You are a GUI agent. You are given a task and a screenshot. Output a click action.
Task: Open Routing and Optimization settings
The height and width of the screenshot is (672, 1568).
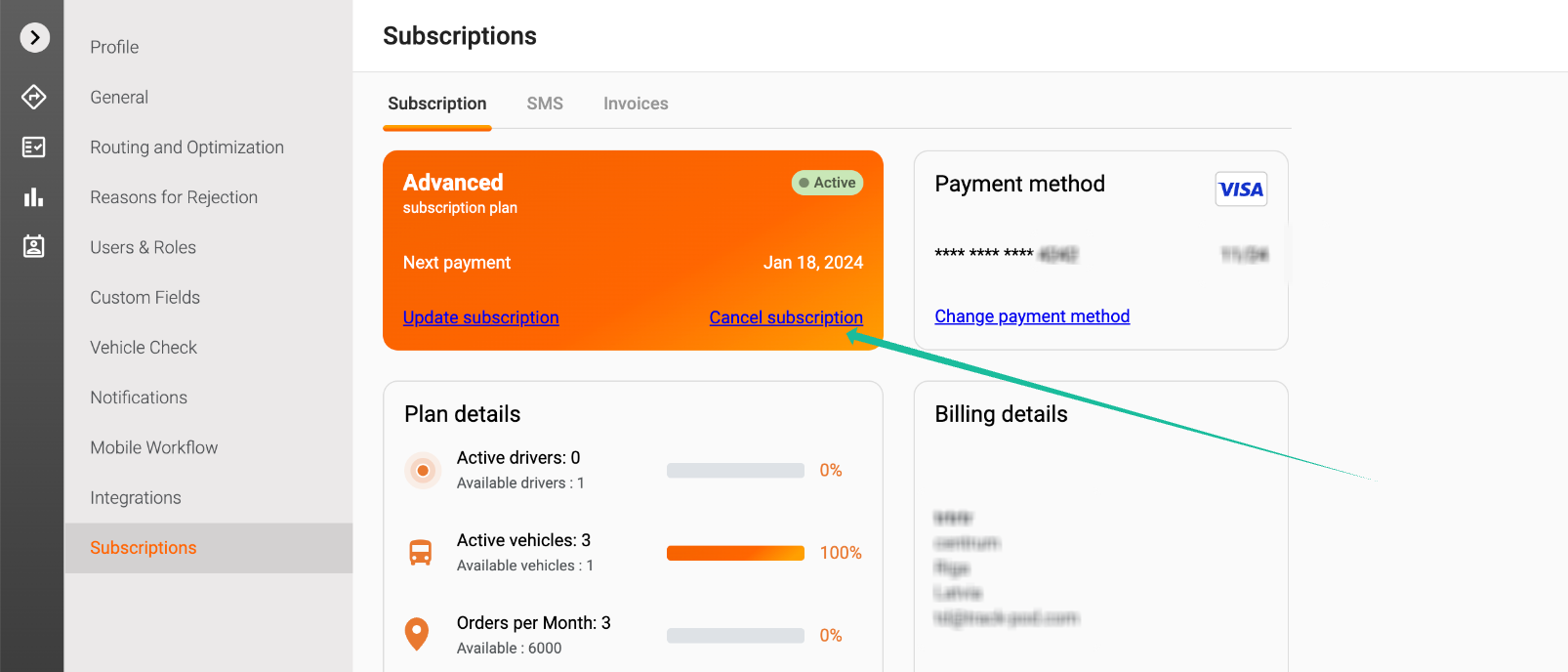(x=186, y=147)
